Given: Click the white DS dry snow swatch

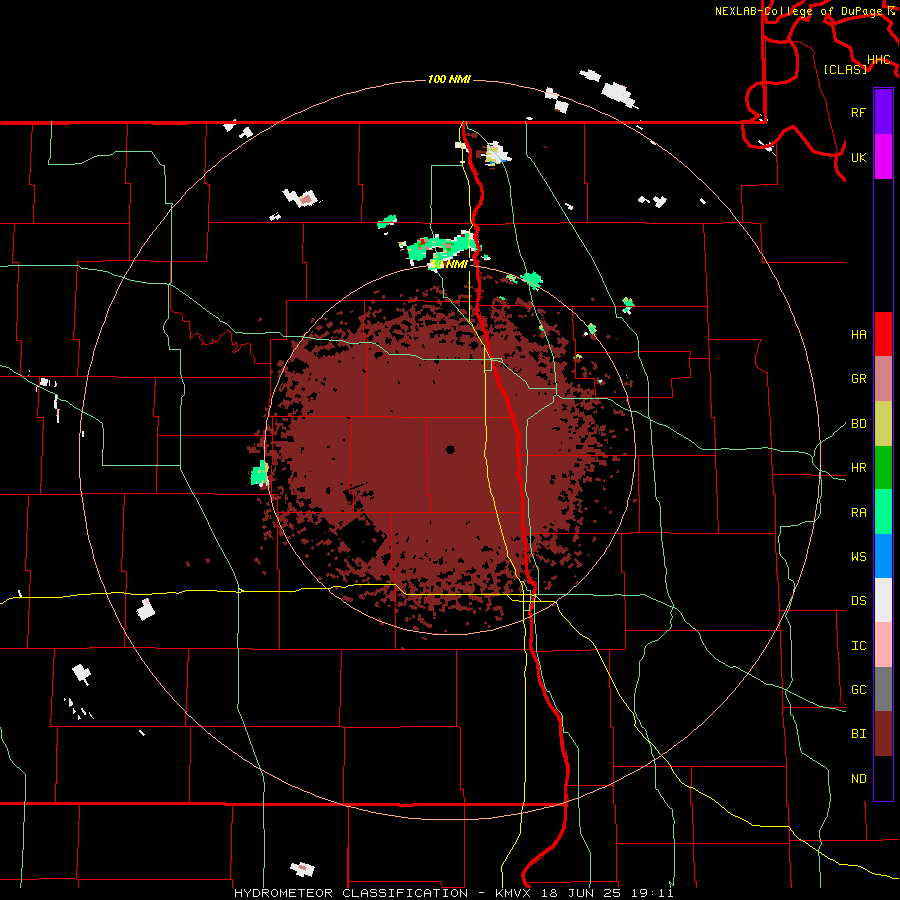Looking at the screenshot, I should [883, 600].
